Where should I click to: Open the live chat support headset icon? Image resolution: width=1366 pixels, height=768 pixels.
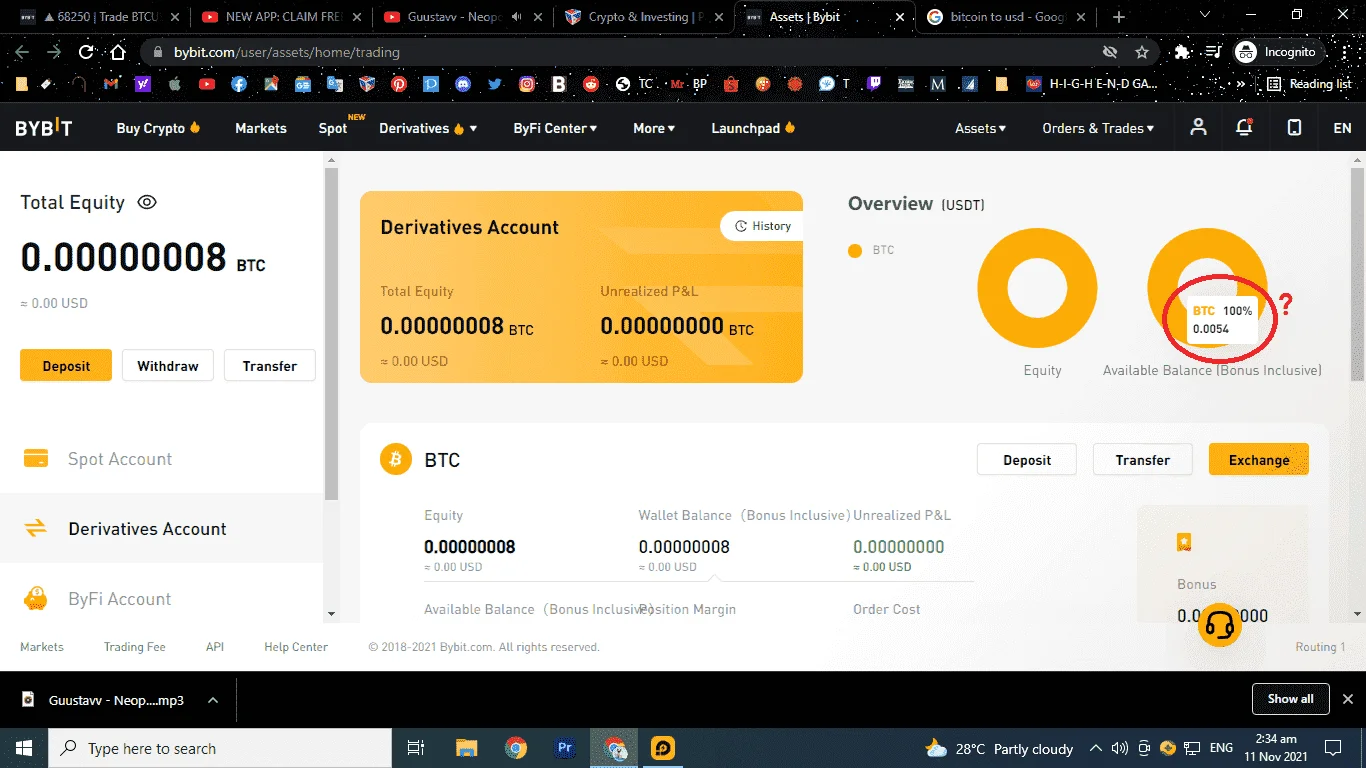[x=1220, y=625]
